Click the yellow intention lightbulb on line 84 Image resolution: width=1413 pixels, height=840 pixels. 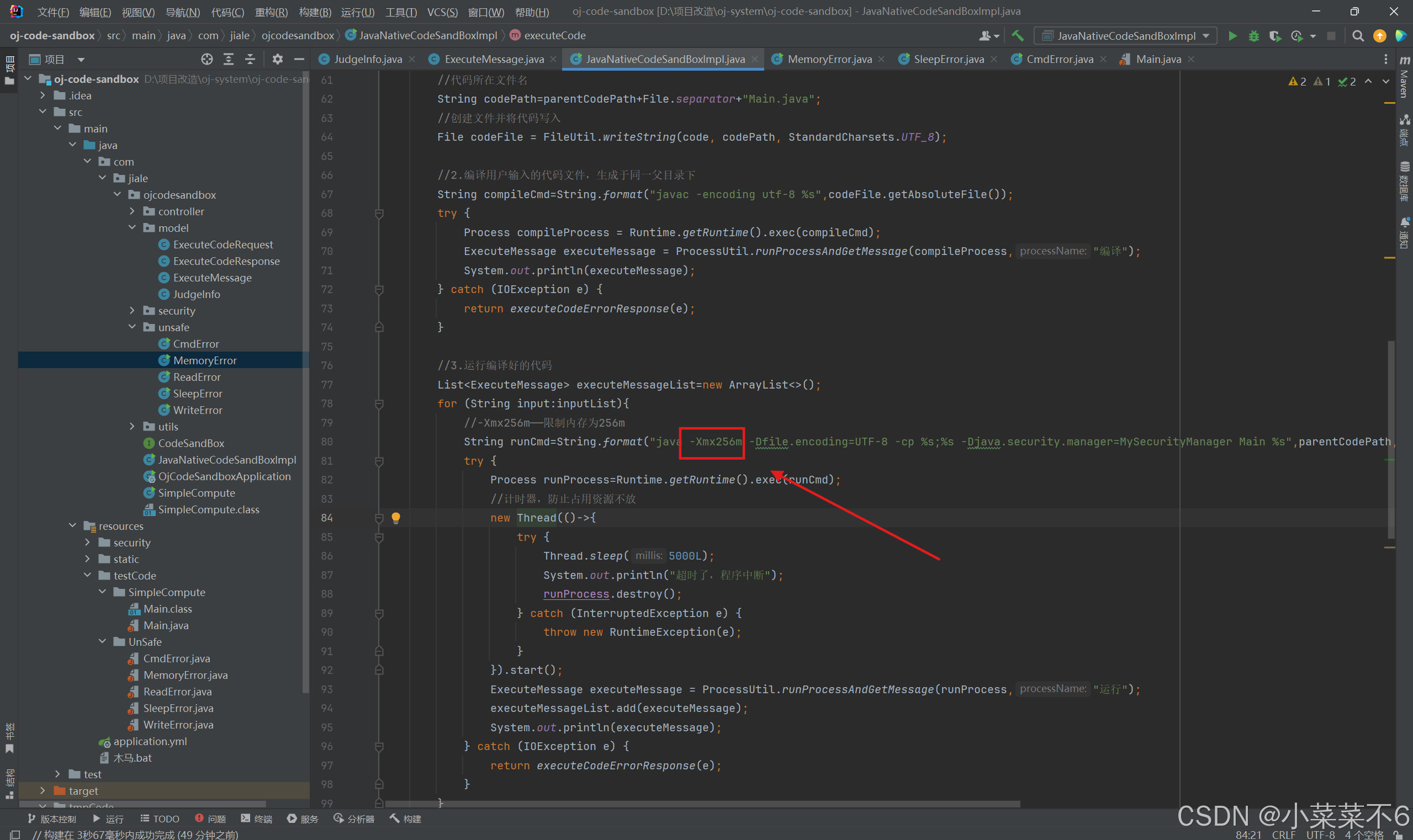pyautogui.click(x=396, y=517)
